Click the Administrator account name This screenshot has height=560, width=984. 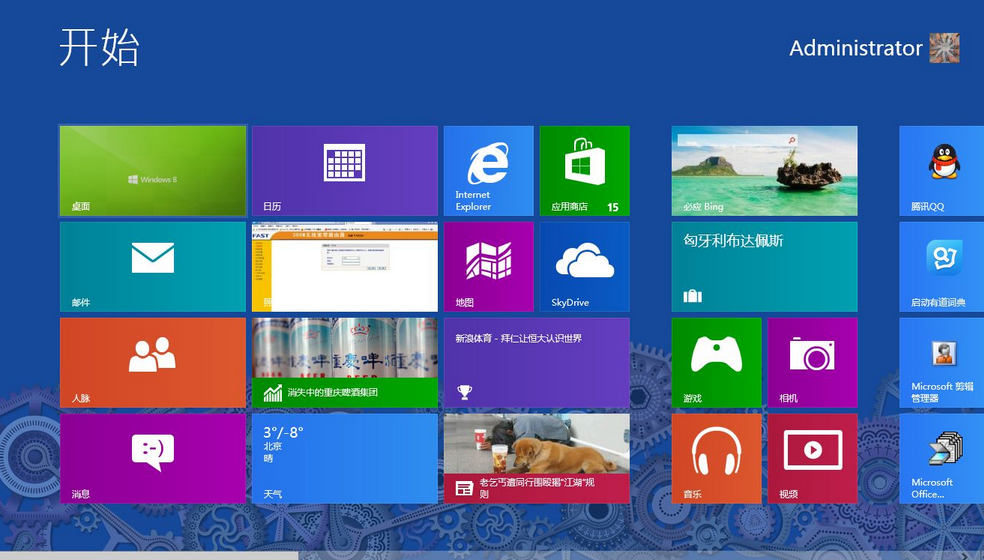coord(855,48)
